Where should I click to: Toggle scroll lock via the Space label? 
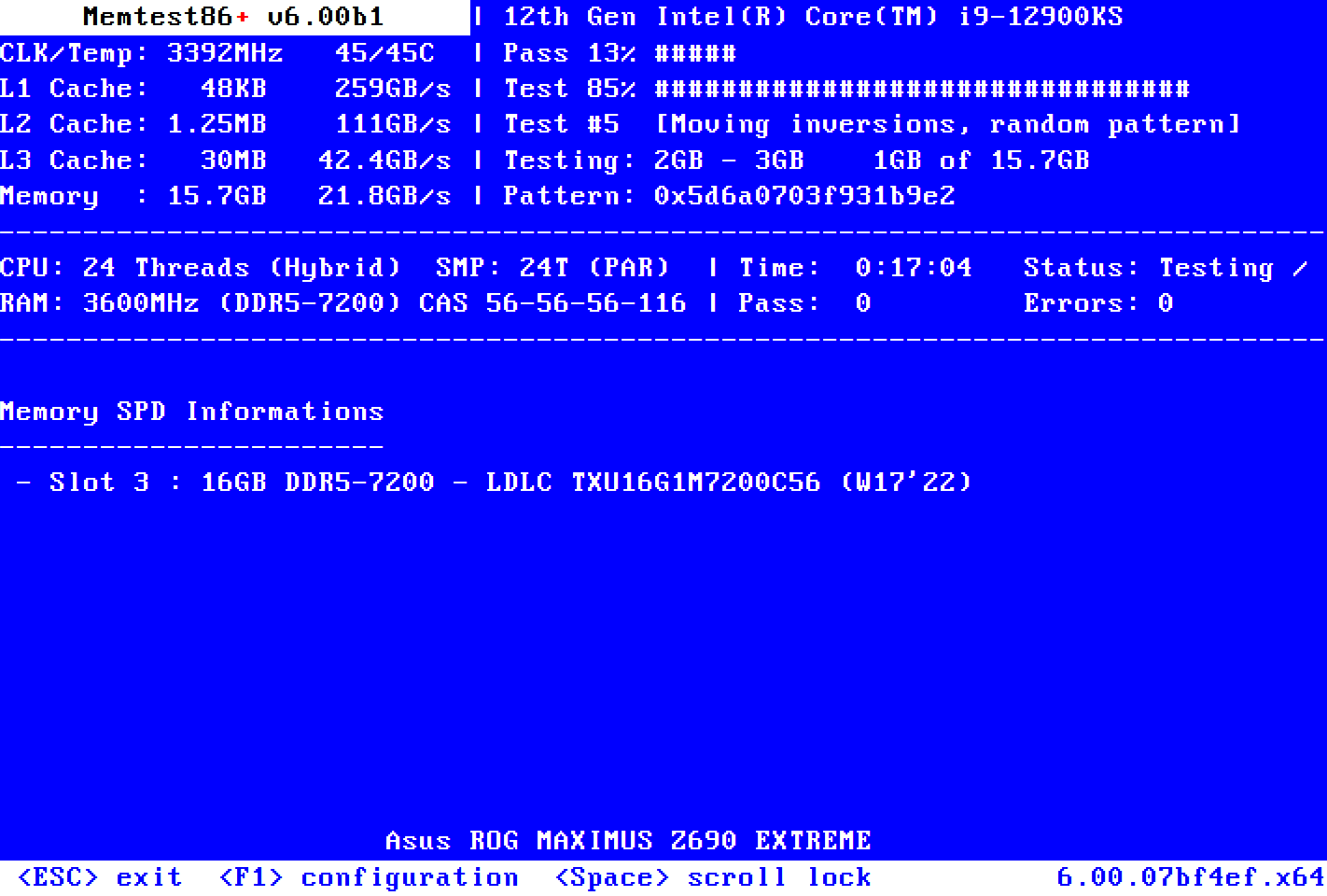tap(713, 876)
